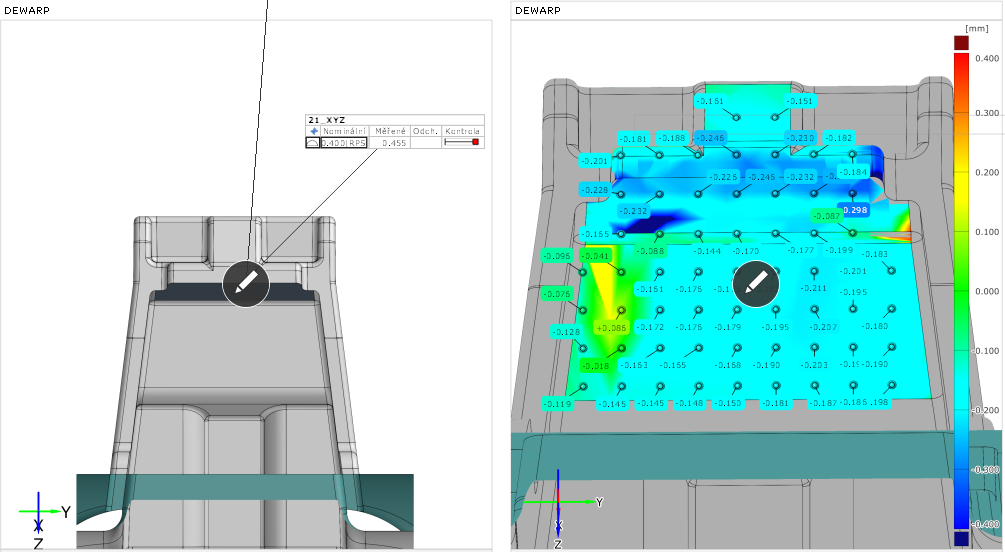Click the dark blue highlighted -0.298 deviation label

855,210
